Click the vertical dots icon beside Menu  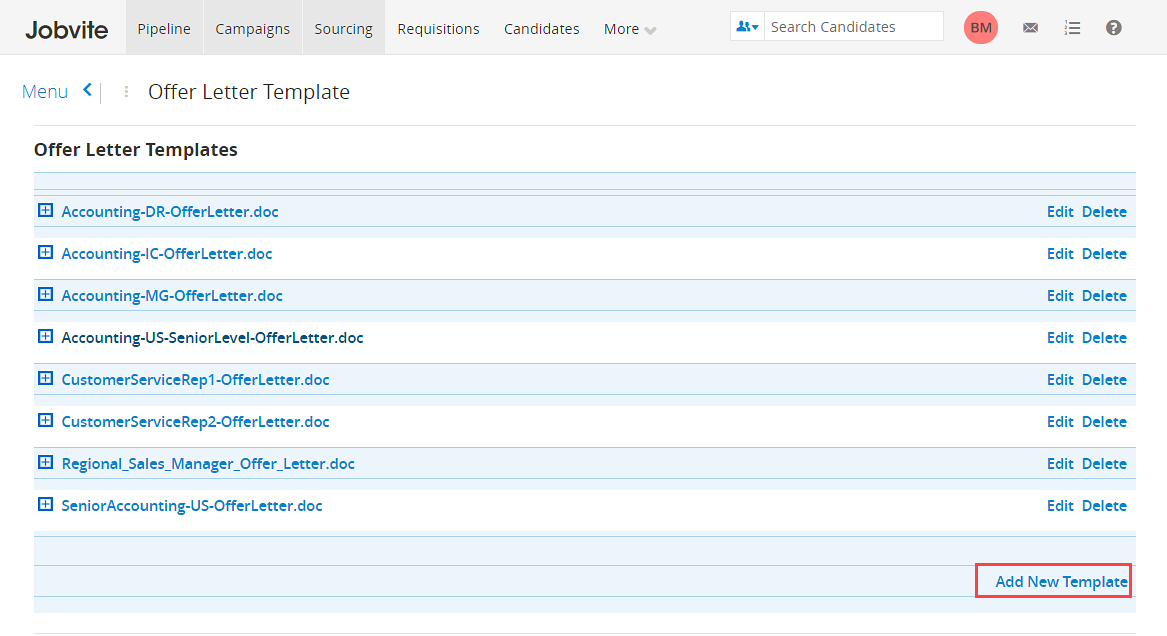125,91
